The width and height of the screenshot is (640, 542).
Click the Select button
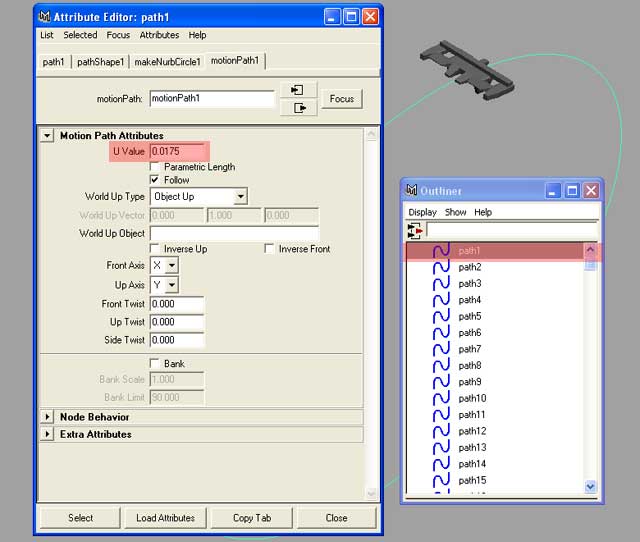tap(80, 518)
